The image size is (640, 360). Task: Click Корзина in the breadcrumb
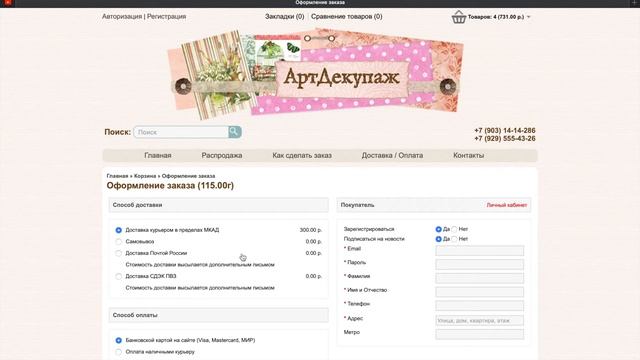[x=145, y=176]
